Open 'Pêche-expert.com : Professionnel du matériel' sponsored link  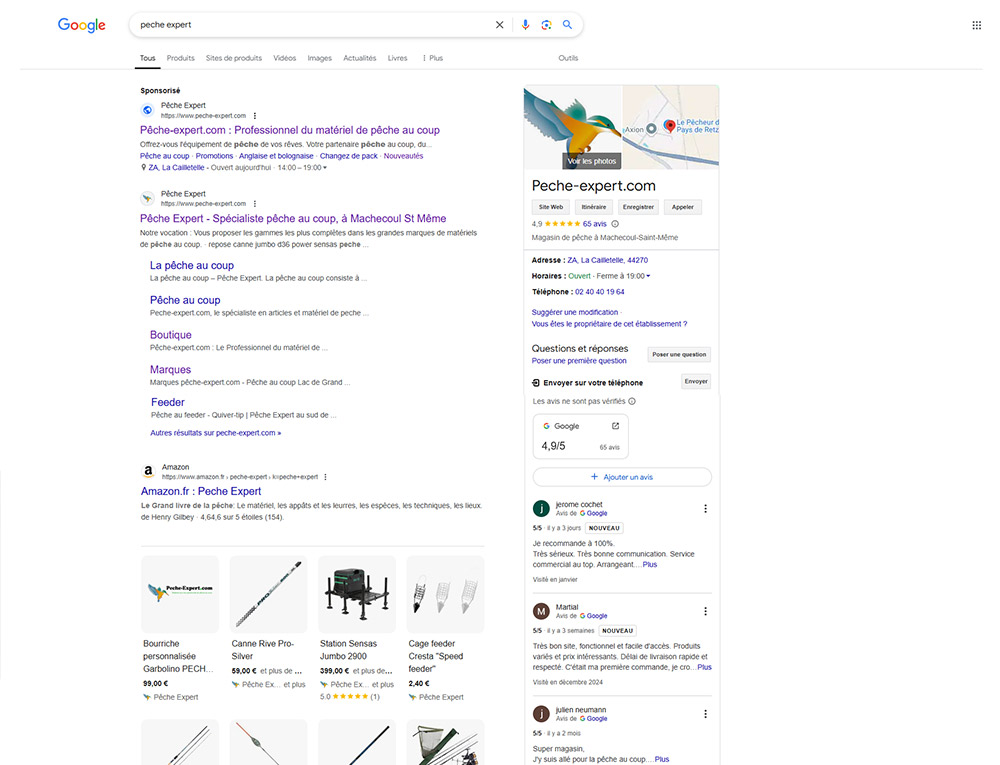(290, 130)
